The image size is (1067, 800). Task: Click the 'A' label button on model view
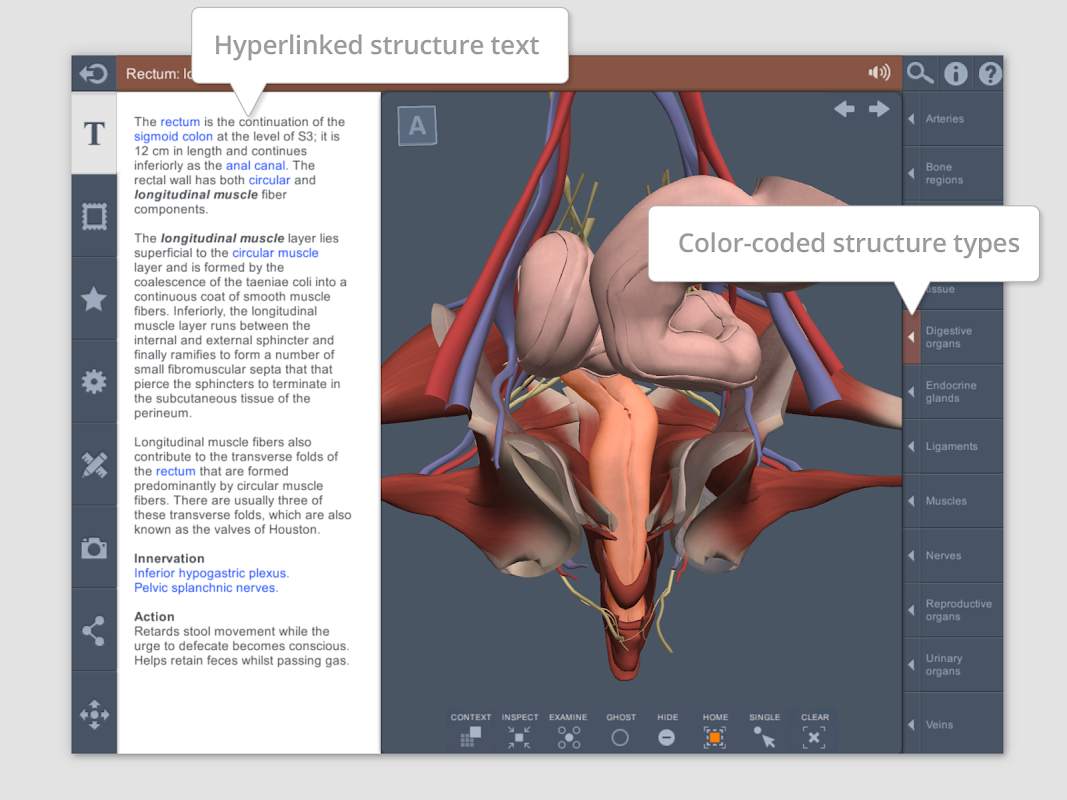(418, 126)
